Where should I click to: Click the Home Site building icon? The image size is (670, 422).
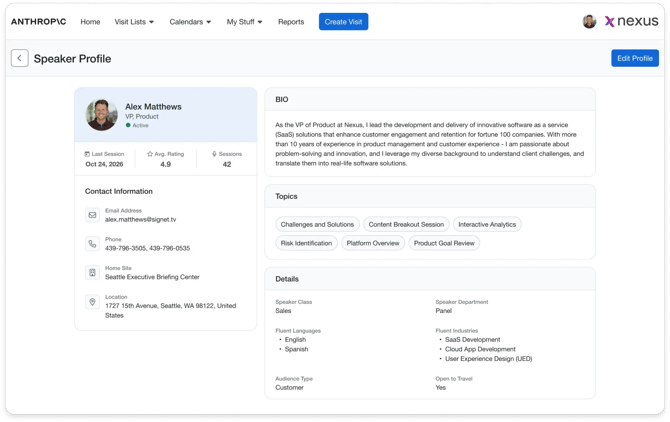coord(92,273)
